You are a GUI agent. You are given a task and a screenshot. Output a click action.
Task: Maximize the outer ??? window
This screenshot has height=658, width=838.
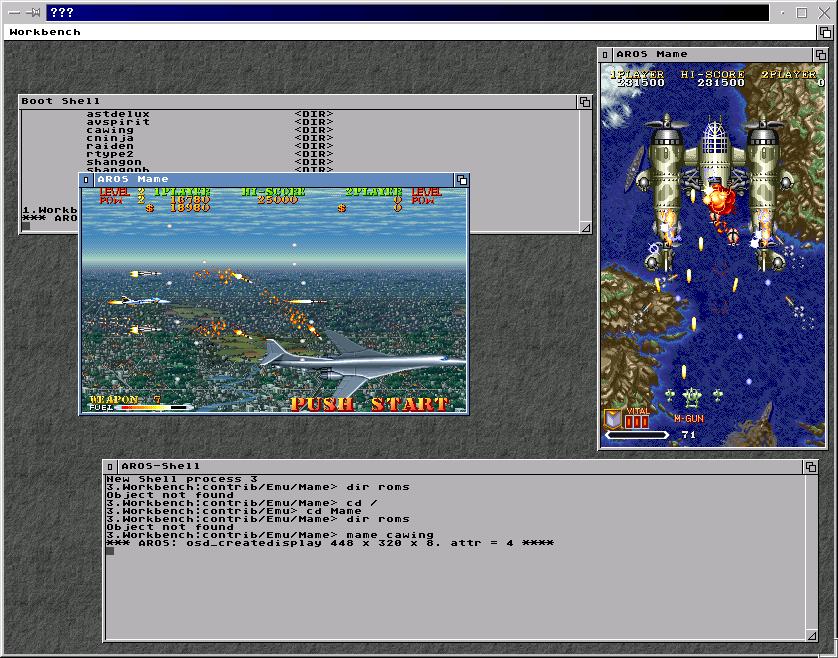(x=802, y=13)
